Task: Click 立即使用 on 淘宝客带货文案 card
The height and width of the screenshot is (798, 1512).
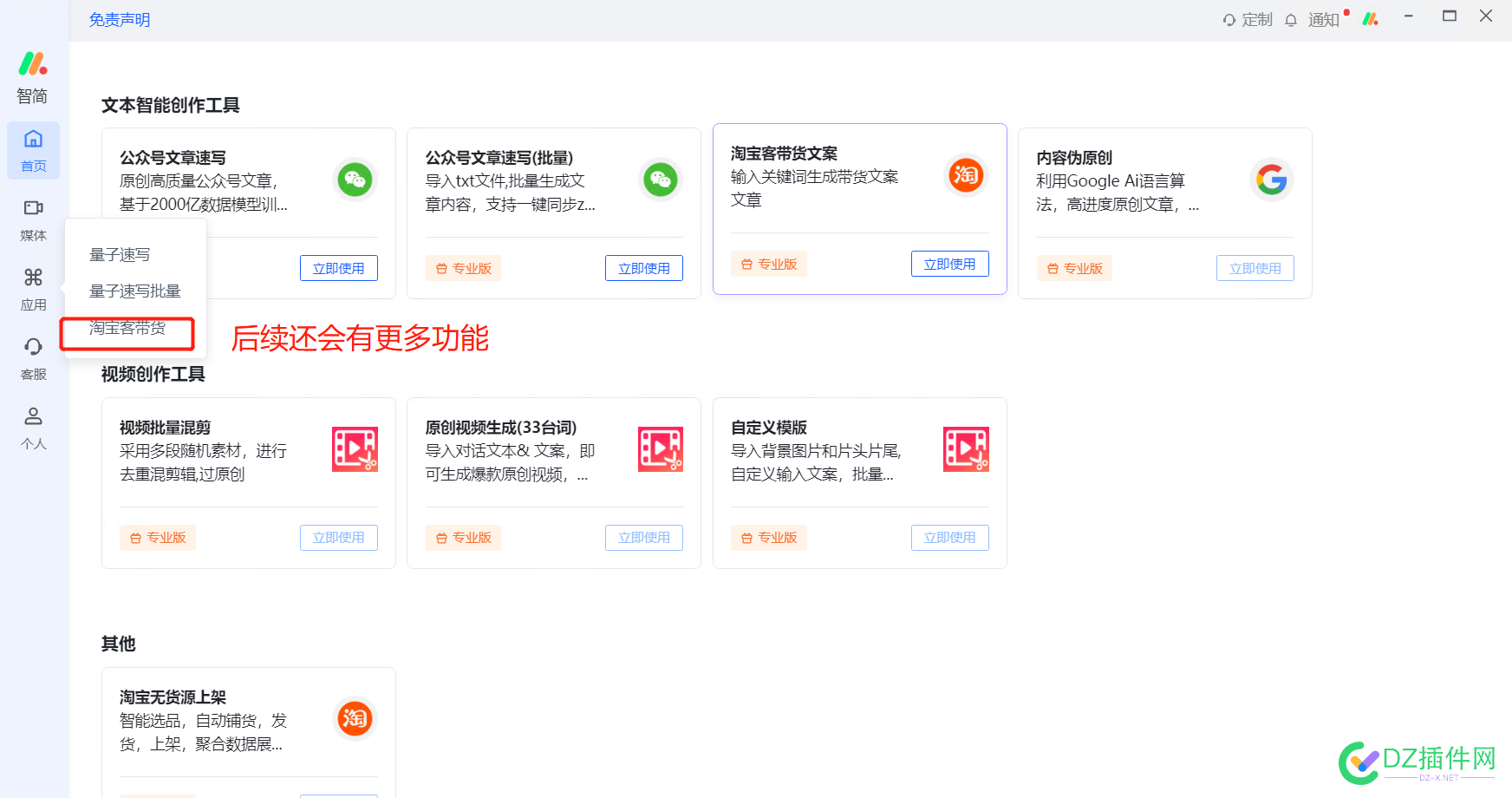Action: (x=950, y=264)
